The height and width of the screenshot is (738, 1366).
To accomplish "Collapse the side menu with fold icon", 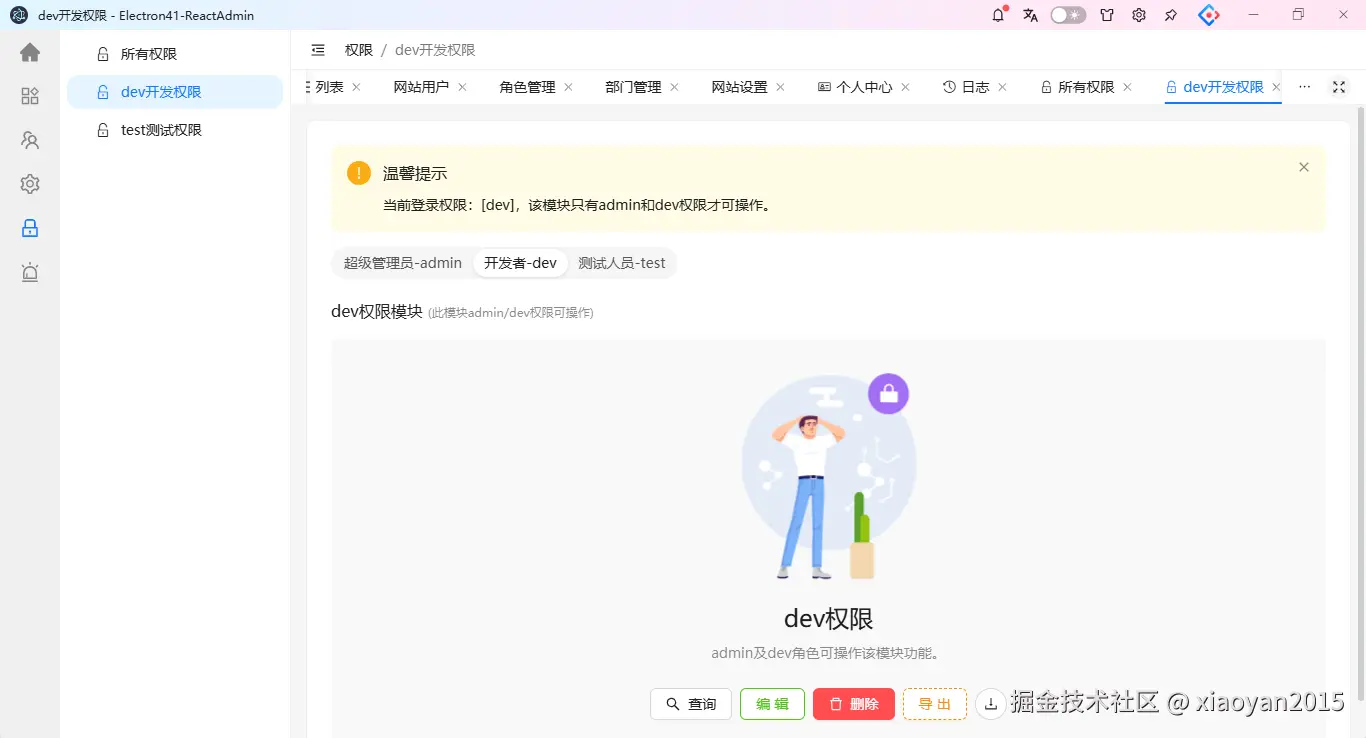I will 318,50.
